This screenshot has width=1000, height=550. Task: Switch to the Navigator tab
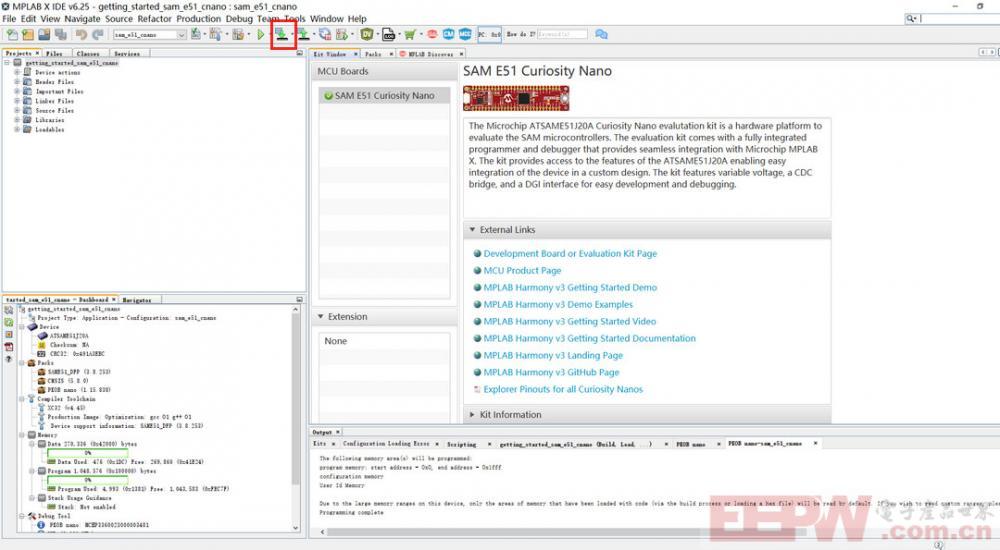click(136, 299)
